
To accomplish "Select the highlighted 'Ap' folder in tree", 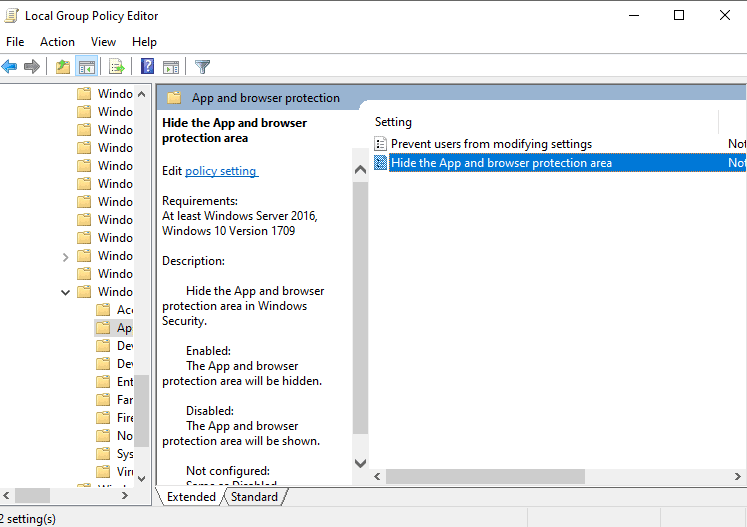I will (x=113, y=328).
